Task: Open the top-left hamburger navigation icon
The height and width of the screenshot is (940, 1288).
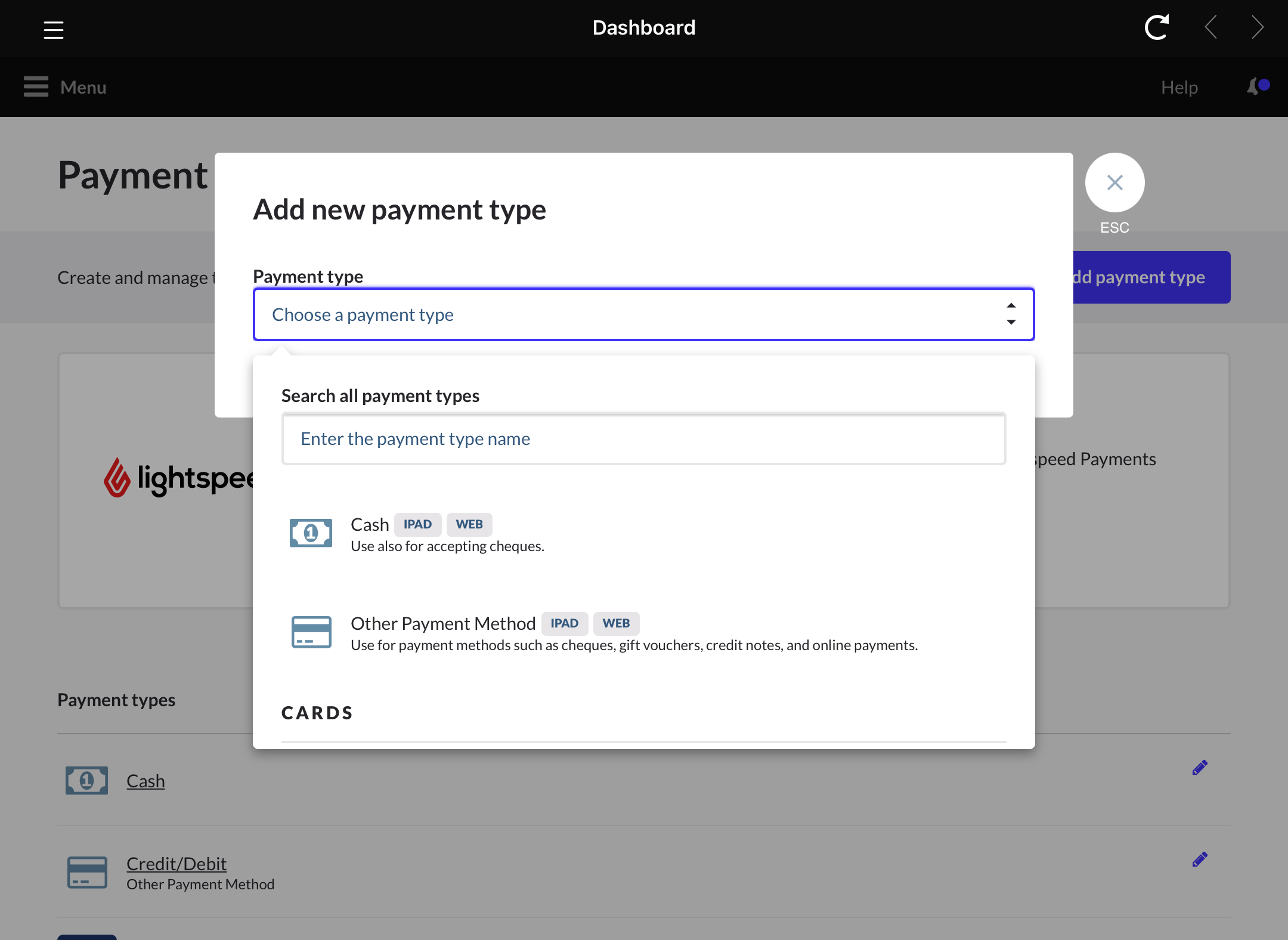Action: (54, 29)
